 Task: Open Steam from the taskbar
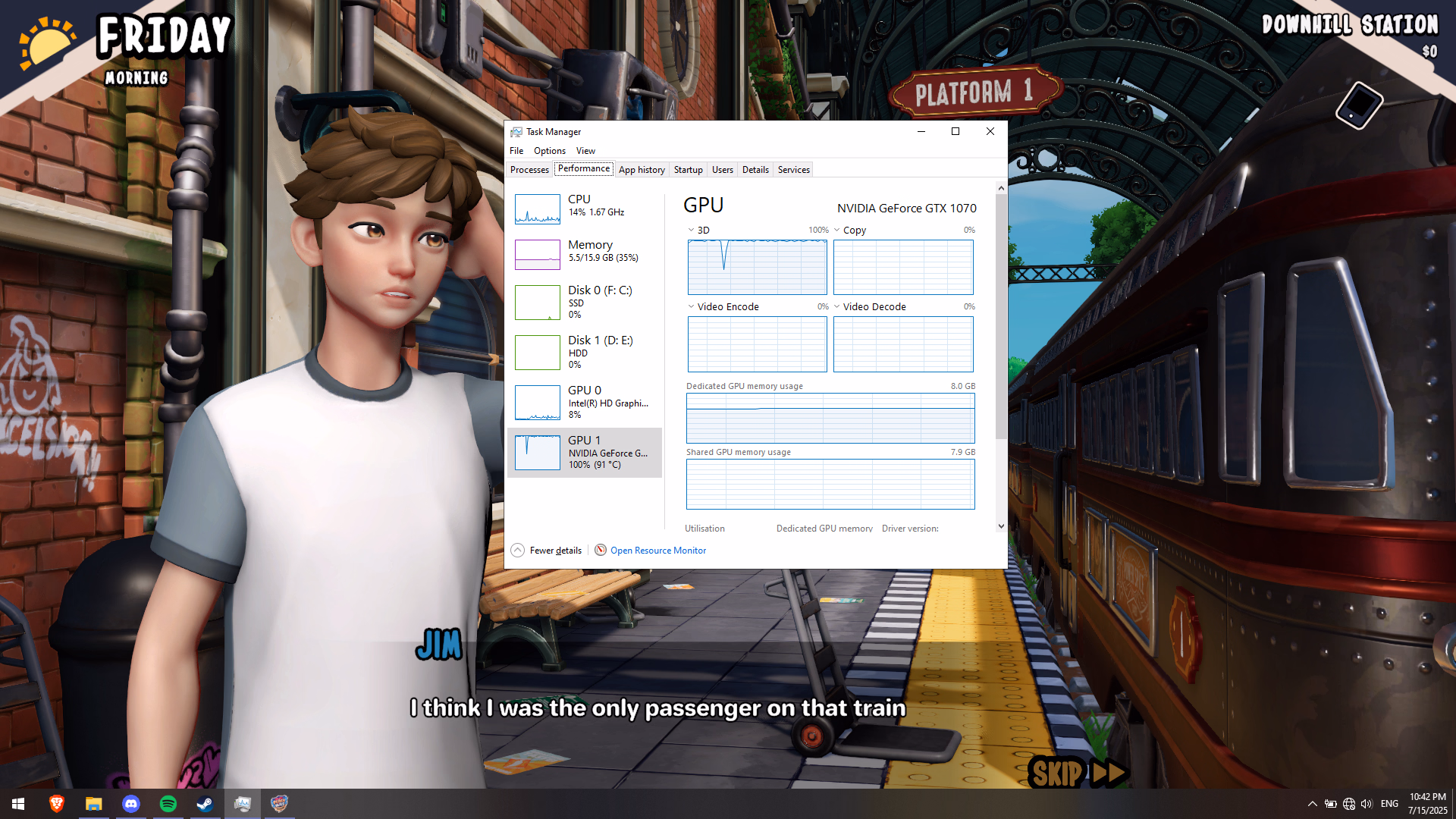[x=205, y=804]
